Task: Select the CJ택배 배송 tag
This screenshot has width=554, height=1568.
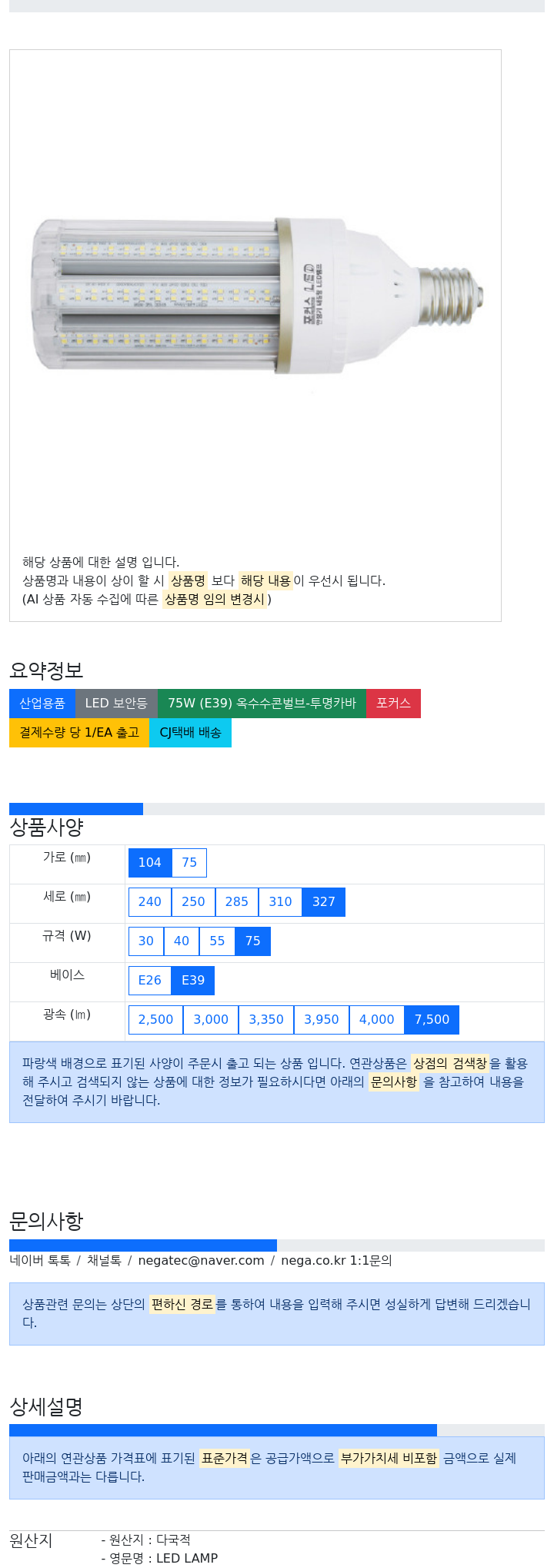Action: (x=190, y=733)
